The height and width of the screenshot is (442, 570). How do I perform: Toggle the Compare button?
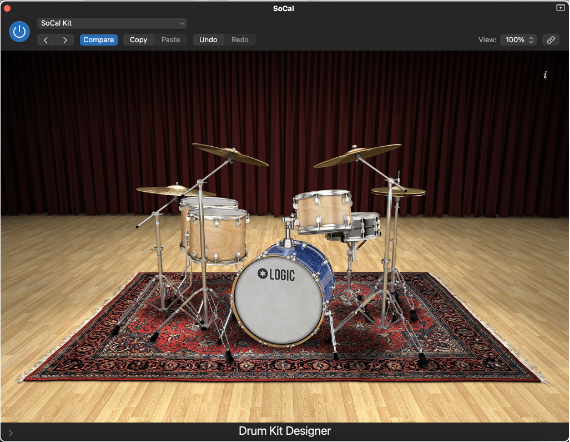pos(99,40)
